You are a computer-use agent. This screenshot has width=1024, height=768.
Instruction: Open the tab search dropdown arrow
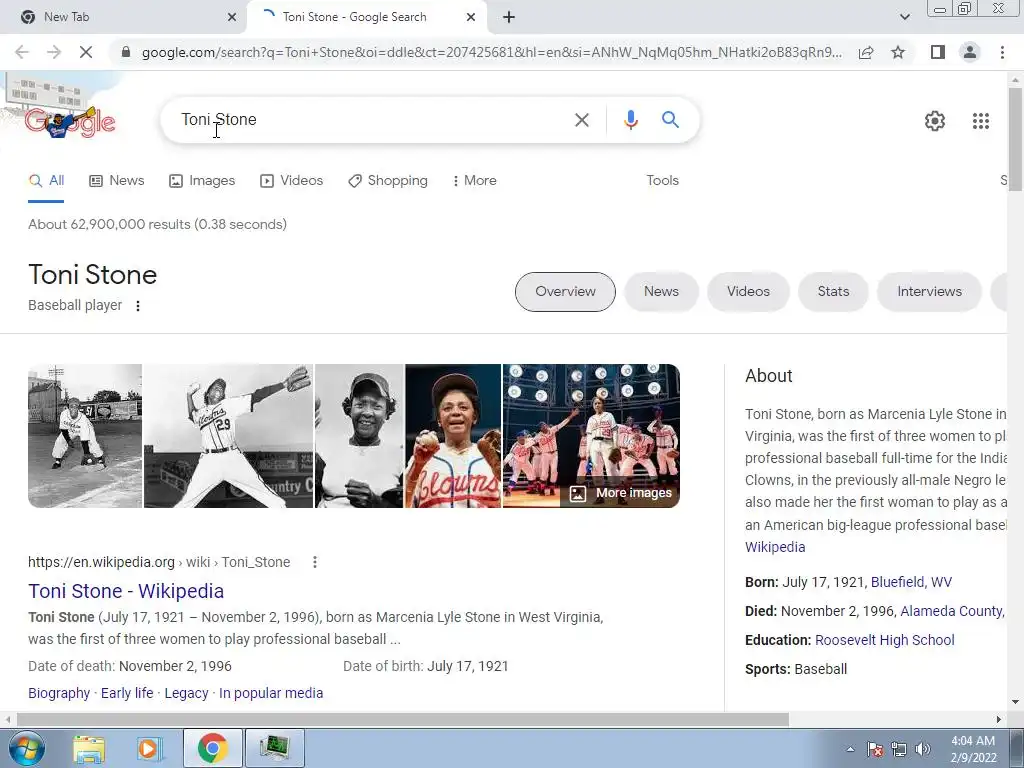click(904, 17)
